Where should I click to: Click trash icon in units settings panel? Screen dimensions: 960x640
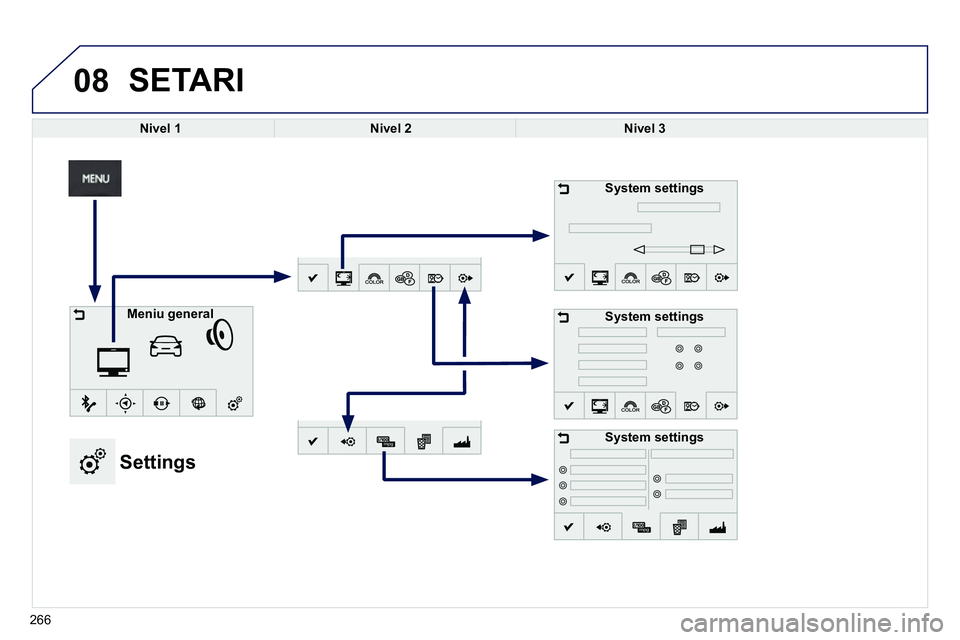pyautogui.click(x=680, y=527)
